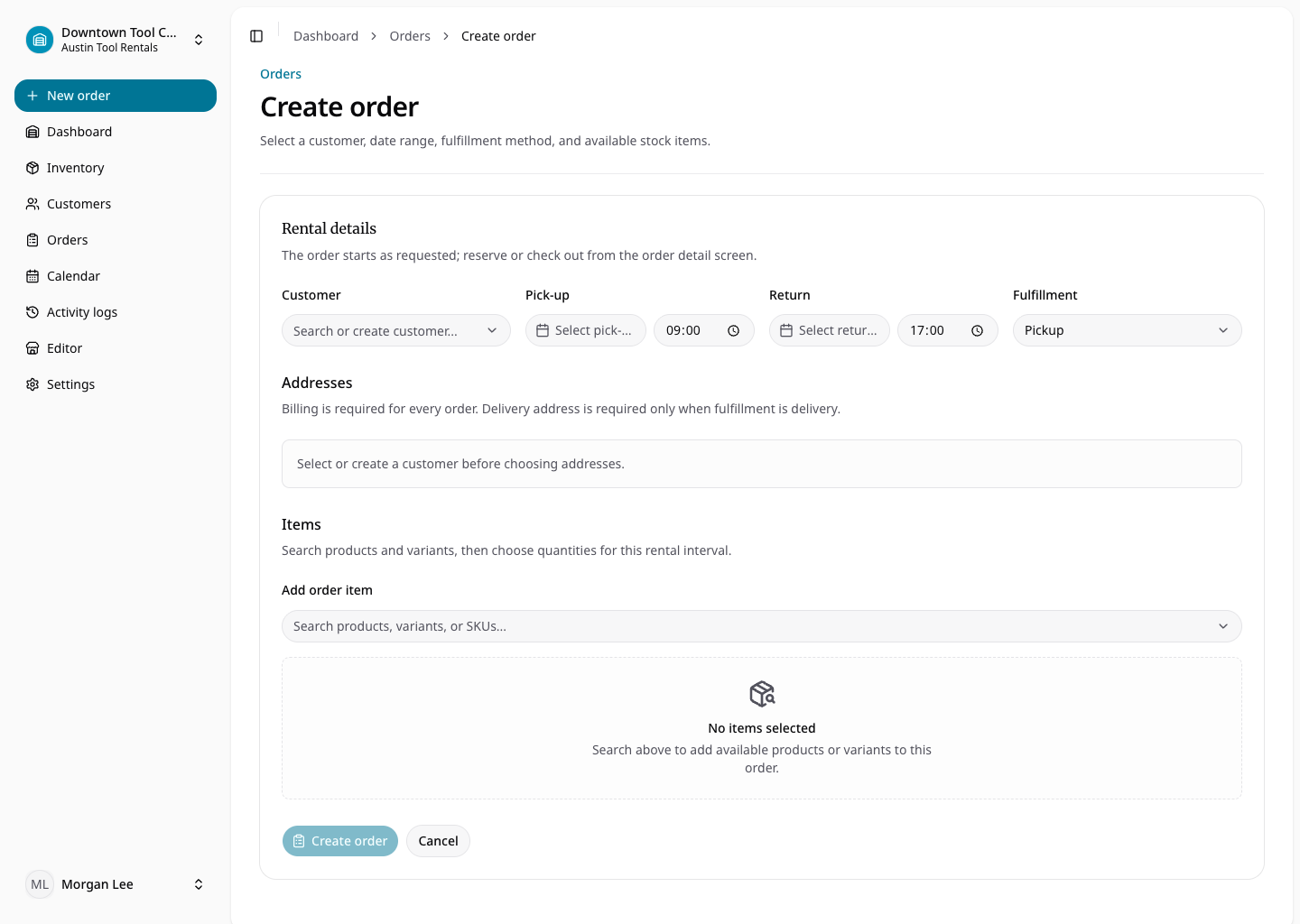This screenshot has height=924, width=1300.
Task: Click the return time field 17:00
Action: tap(948, 330)
